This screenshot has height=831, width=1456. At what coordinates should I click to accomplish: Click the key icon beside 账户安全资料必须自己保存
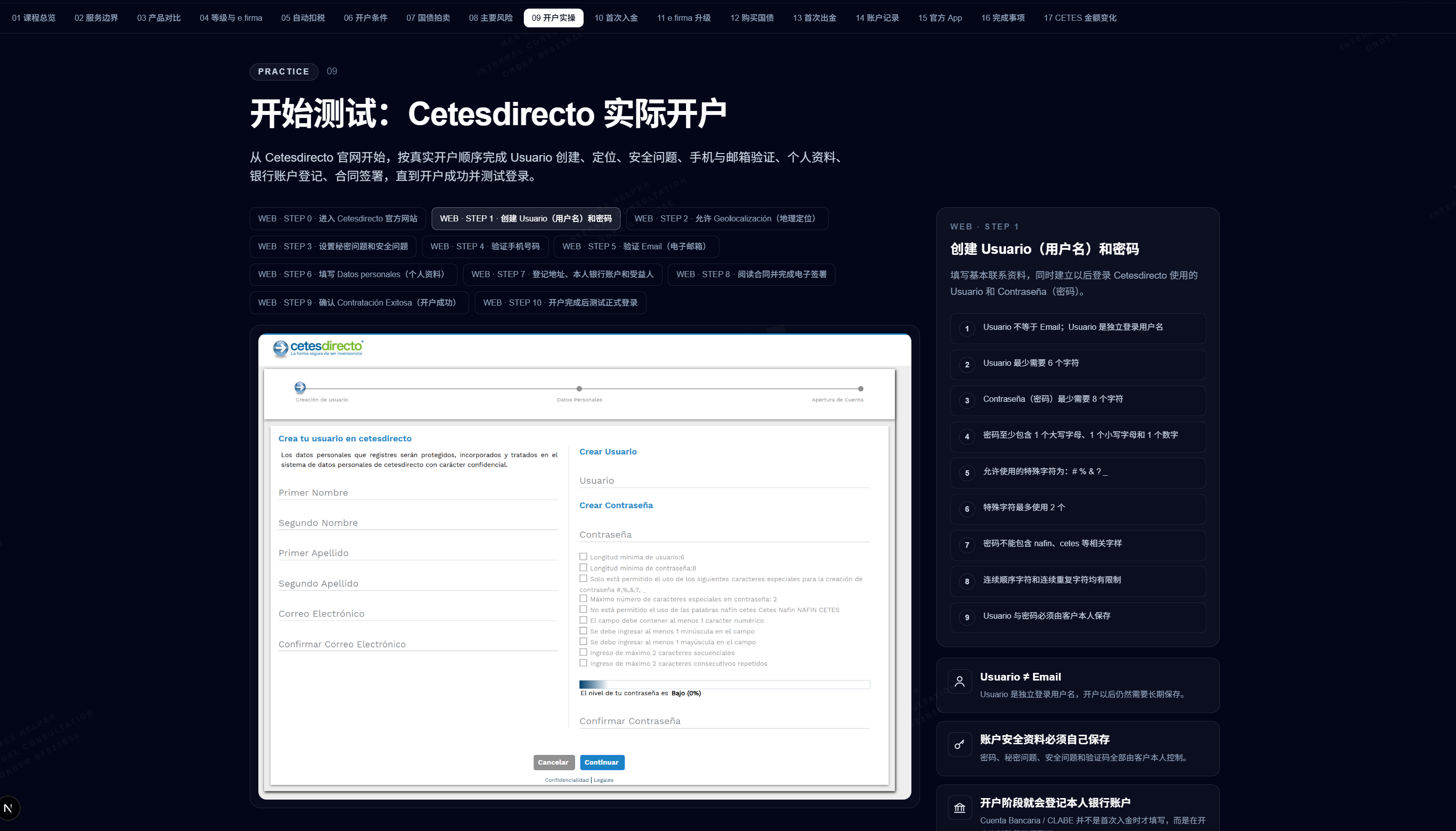click(960, 744)
